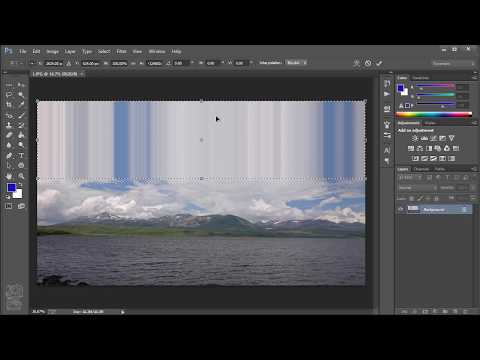
Task: Select the Move tool
Action: point(21,85)
